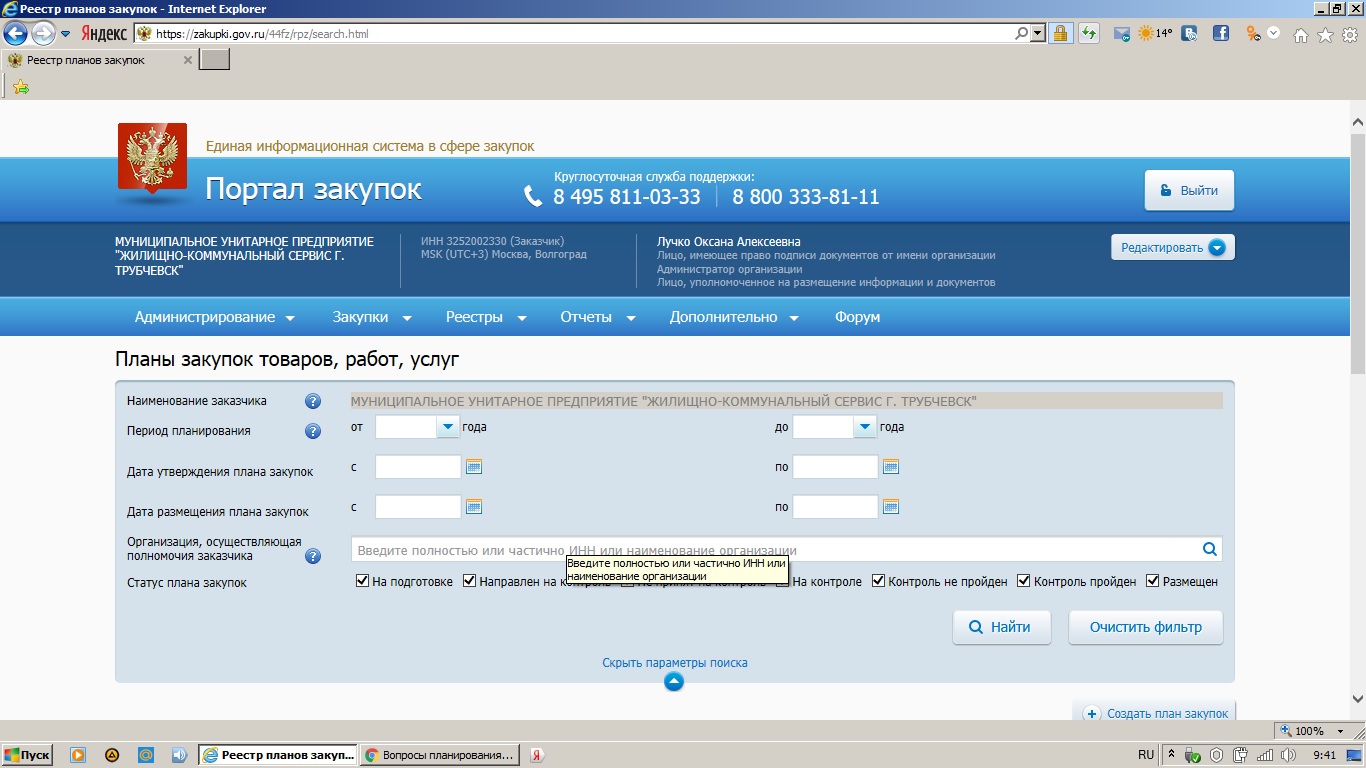
Task: Open the Реестры menu
Action: tap(485, 317)
